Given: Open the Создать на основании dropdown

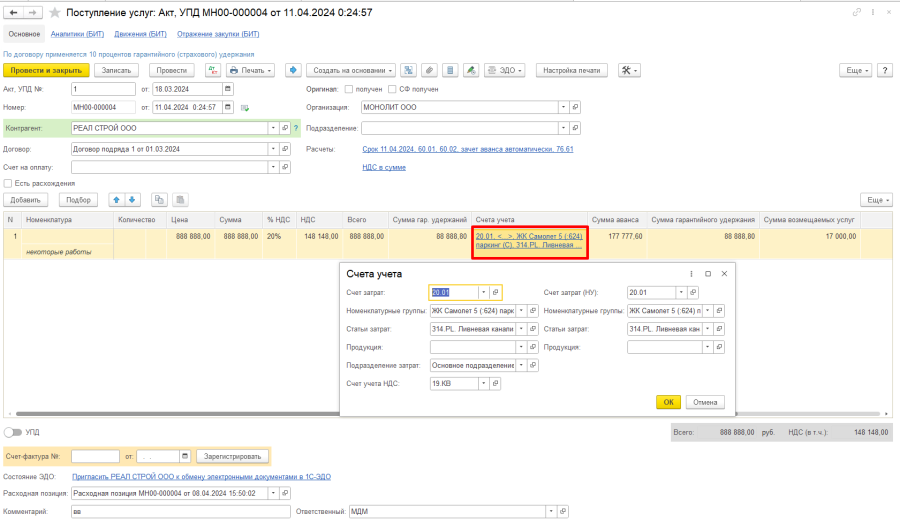Looking at the screenshot, I should click(x=352, y=70).
